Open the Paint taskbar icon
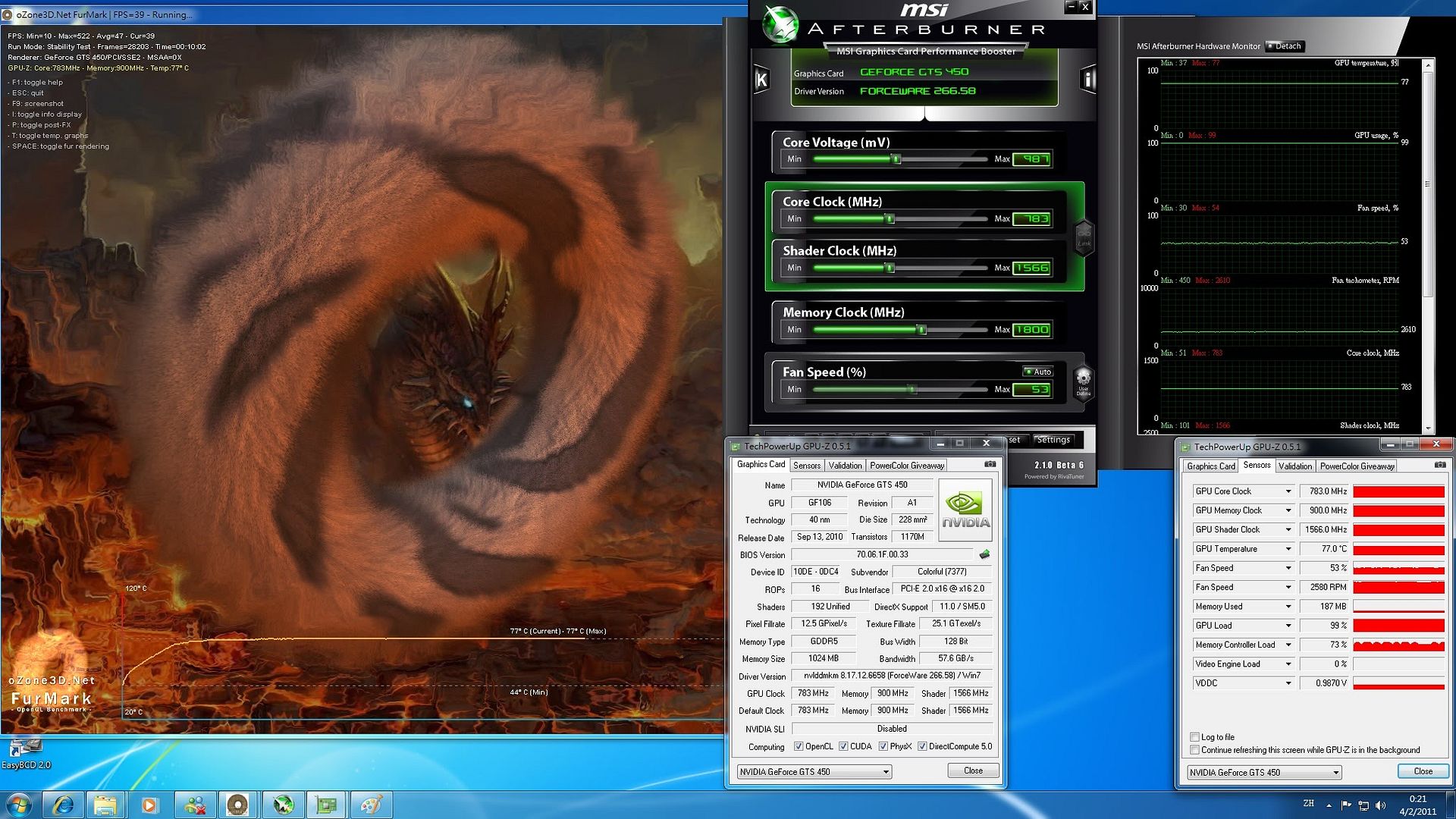1456x819 pixels. [x=372, y=805]
